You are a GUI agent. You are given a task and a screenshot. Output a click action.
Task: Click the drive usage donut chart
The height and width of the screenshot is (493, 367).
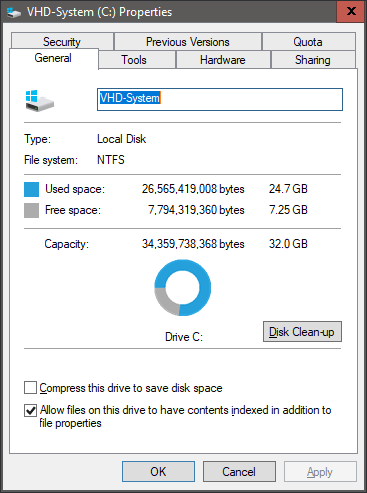coord(183,288)
